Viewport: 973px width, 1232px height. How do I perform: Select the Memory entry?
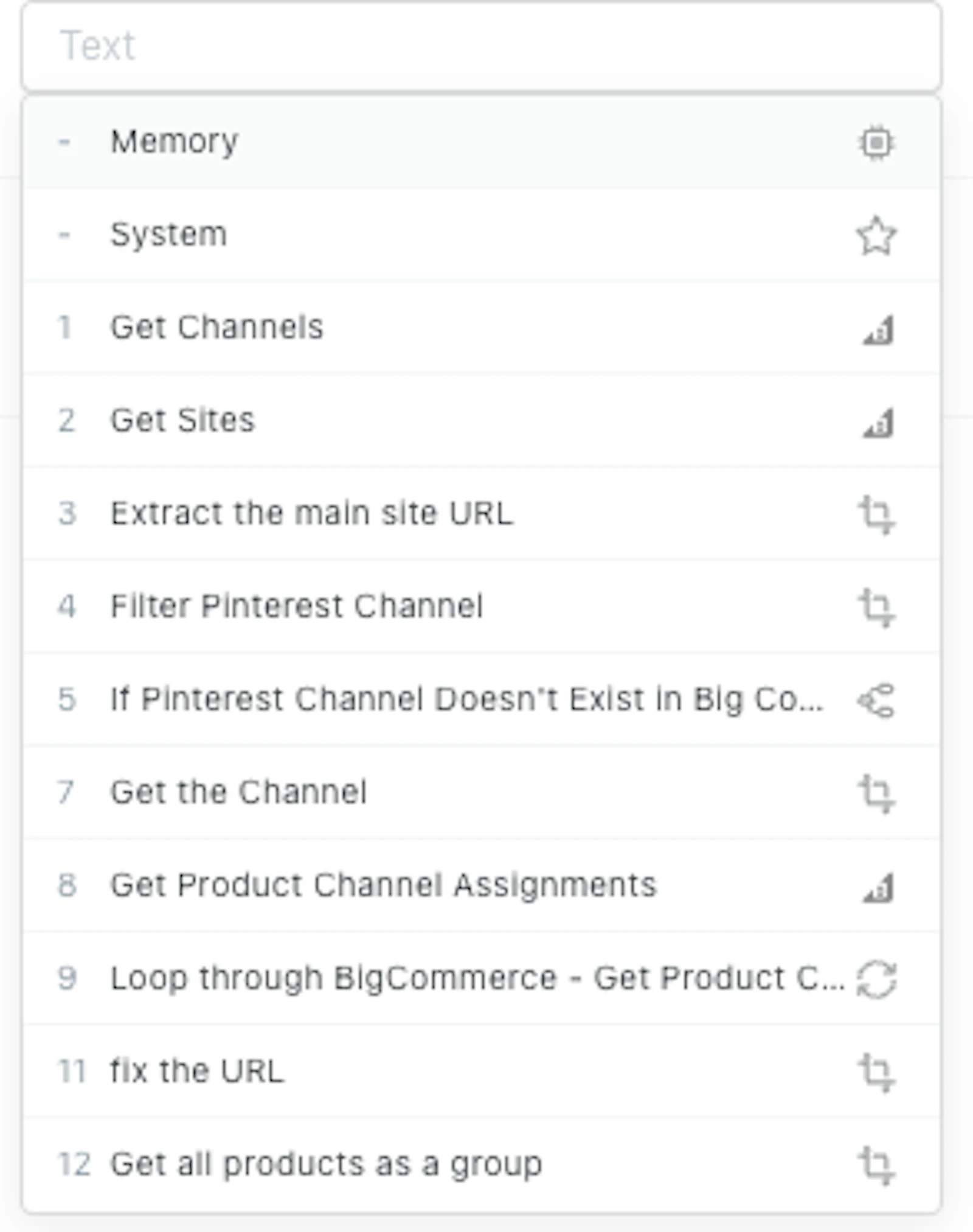tap(482, 142)
